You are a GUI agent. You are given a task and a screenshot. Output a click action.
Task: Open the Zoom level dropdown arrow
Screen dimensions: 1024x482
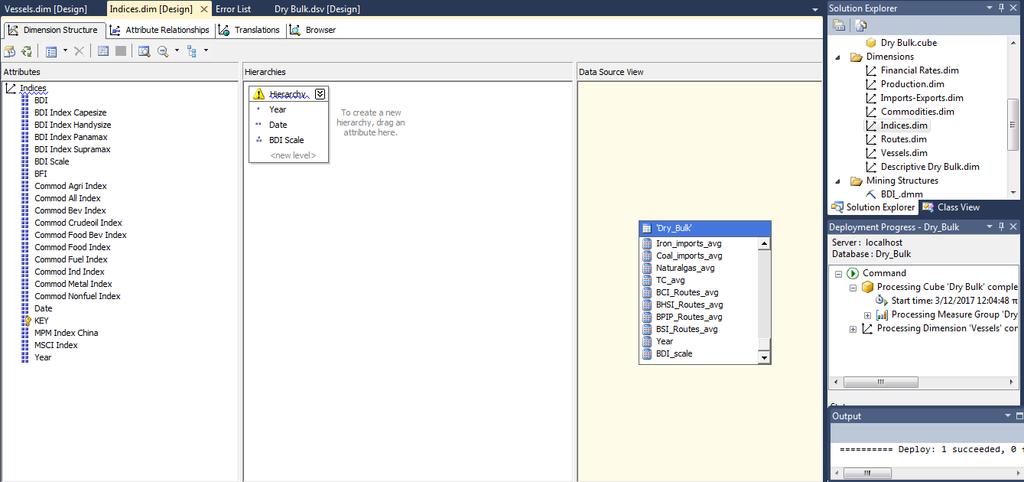pyautogui.click(x=176, y=51)
